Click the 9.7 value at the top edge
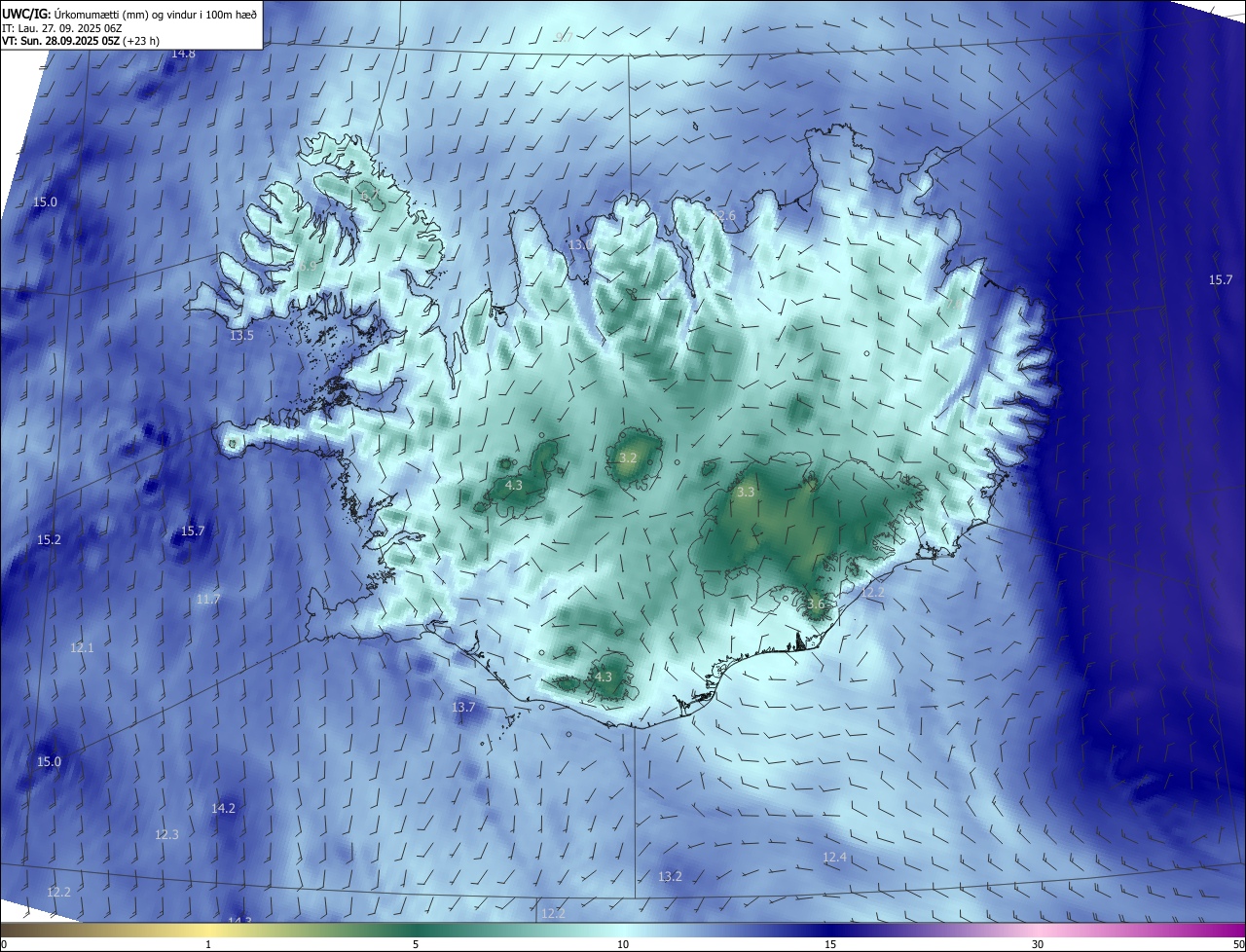Screen dimensions: 1246x952 point(564,36)
